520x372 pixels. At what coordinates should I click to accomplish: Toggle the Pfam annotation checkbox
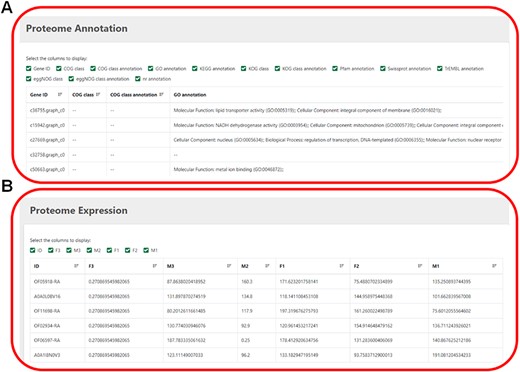[335, 69]
